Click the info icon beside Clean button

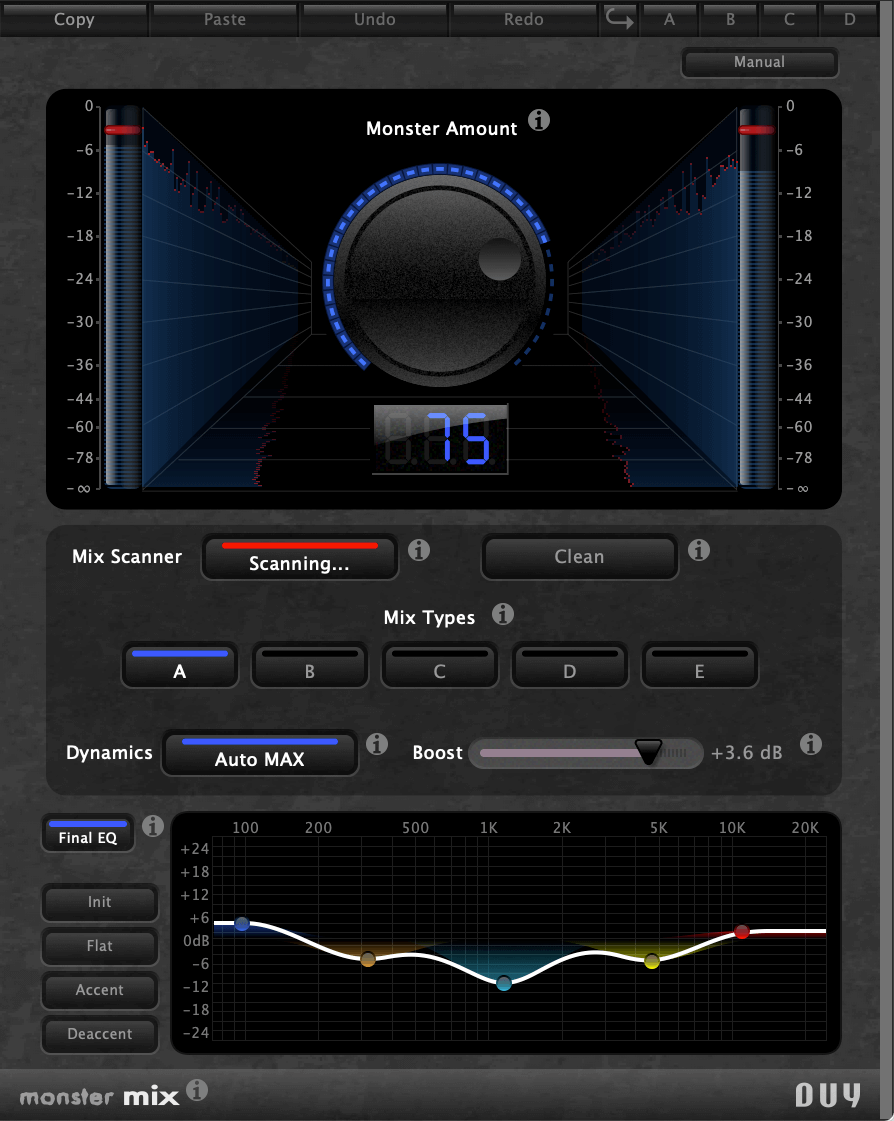[x=700, y=549]
